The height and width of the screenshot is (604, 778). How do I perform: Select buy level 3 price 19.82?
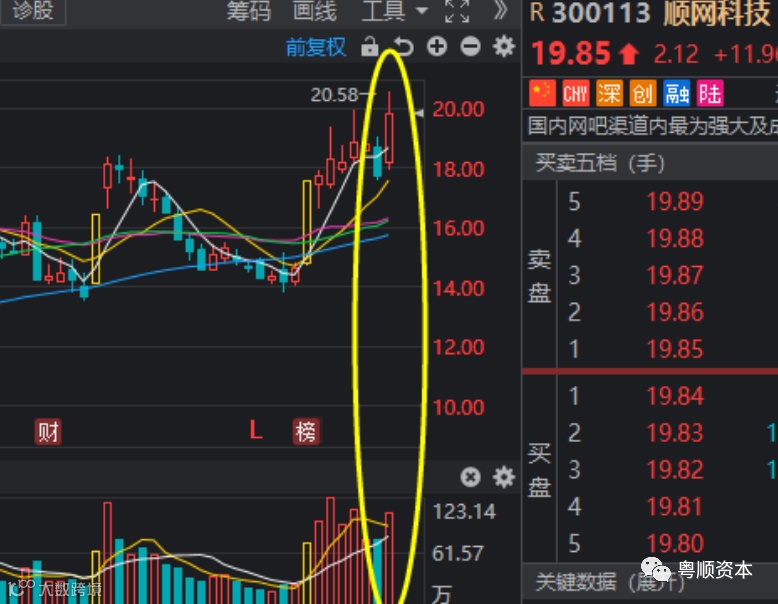click(675, 470)
